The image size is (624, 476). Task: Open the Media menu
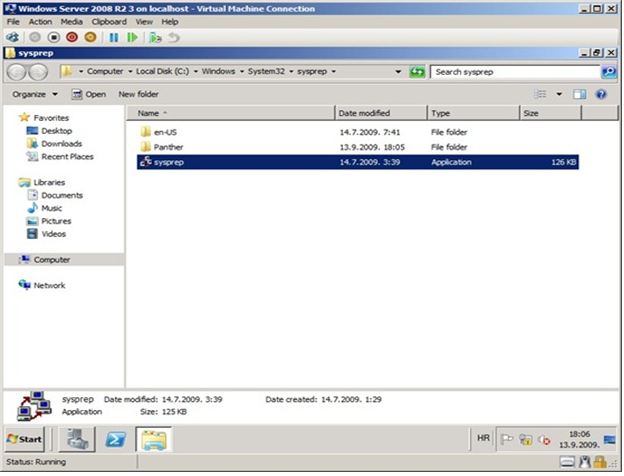pyautogui.click(x=71, y=21)
